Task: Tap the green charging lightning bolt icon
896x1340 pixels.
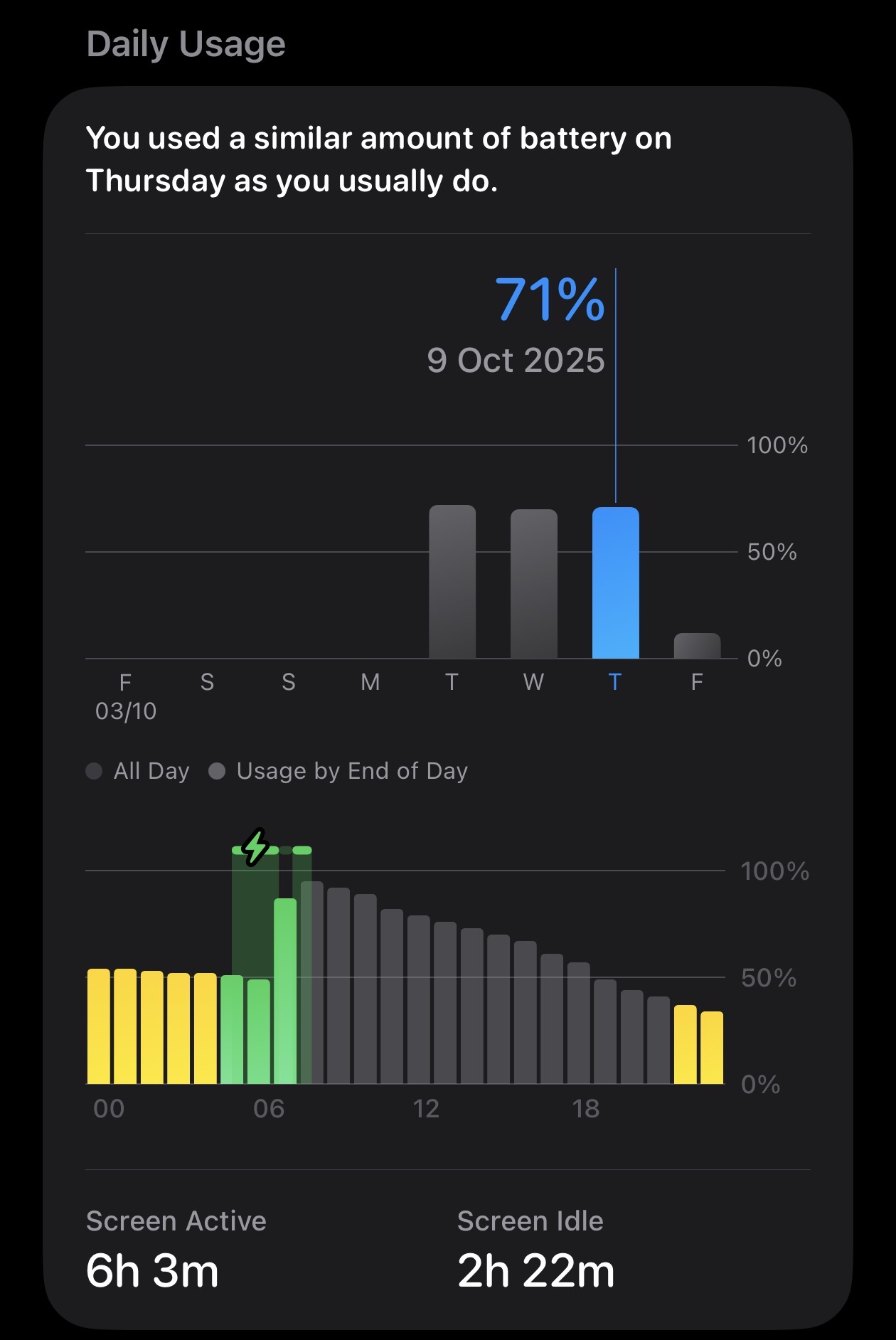Action: 255,846
